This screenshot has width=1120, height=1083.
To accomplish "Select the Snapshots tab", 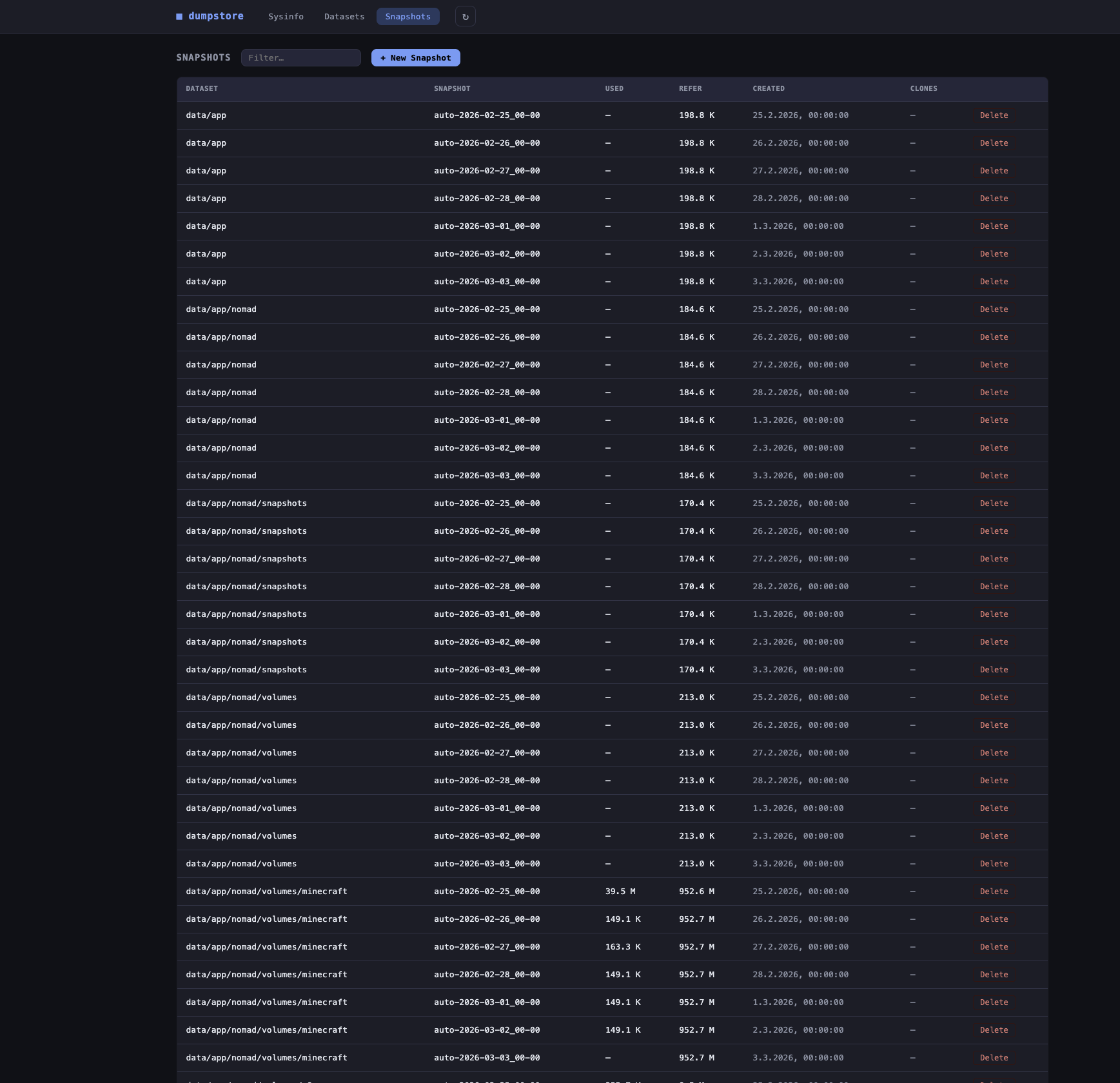I will coord(408,16).
